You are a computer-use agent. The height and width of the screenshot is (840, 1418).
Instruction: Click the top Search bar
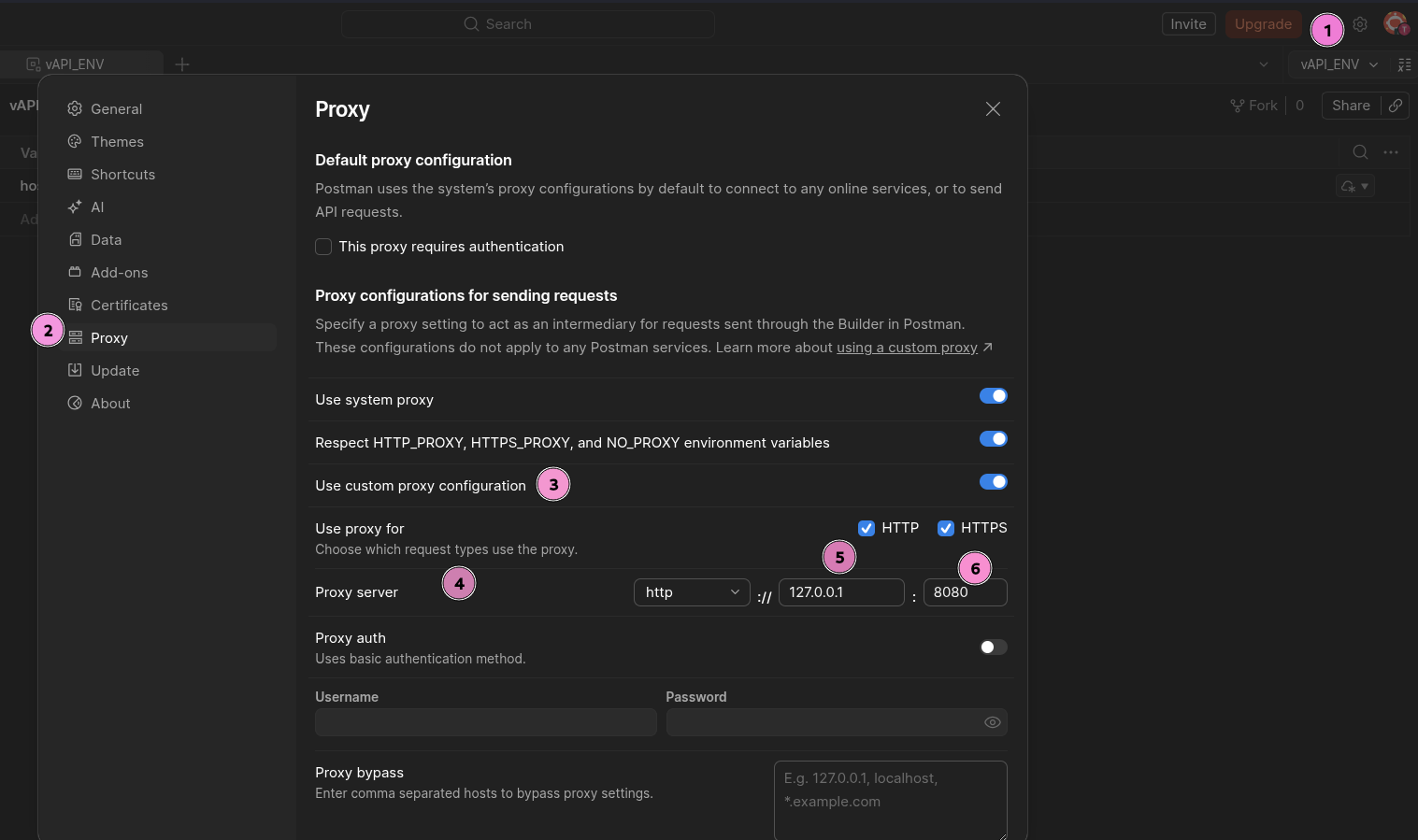528,24
